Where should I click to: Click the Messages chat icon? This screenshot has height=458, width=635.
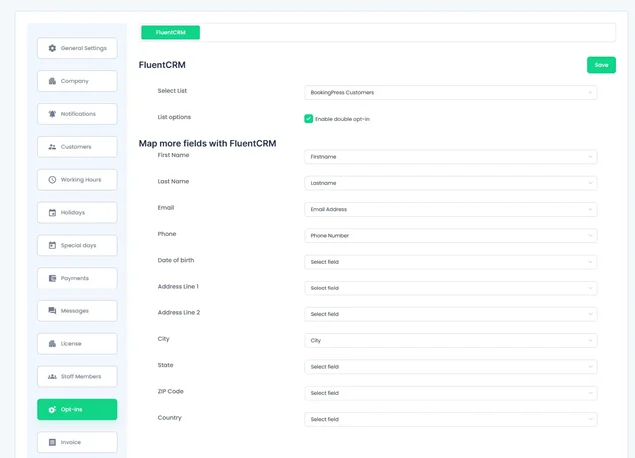click(x=52, y=311)
